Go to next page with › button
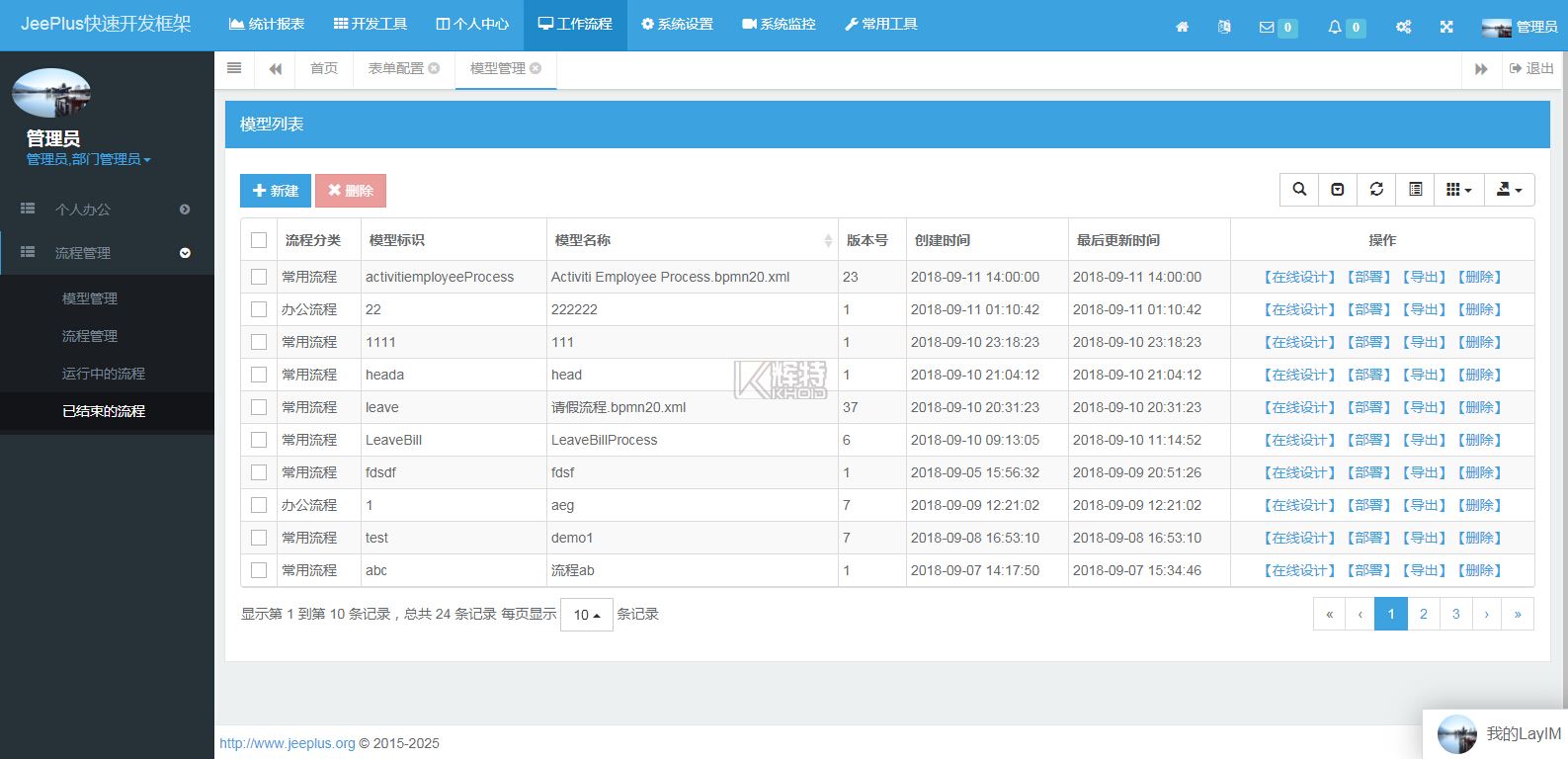1568x759 pixels. pyautogui.click(x=1487, y=614)
